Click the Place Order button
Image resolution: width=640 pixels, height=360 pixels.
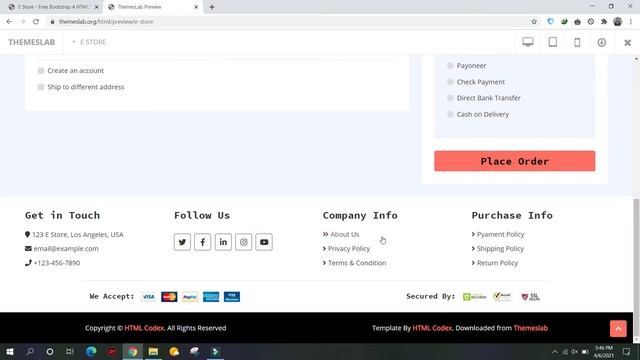tap(514, 161)
